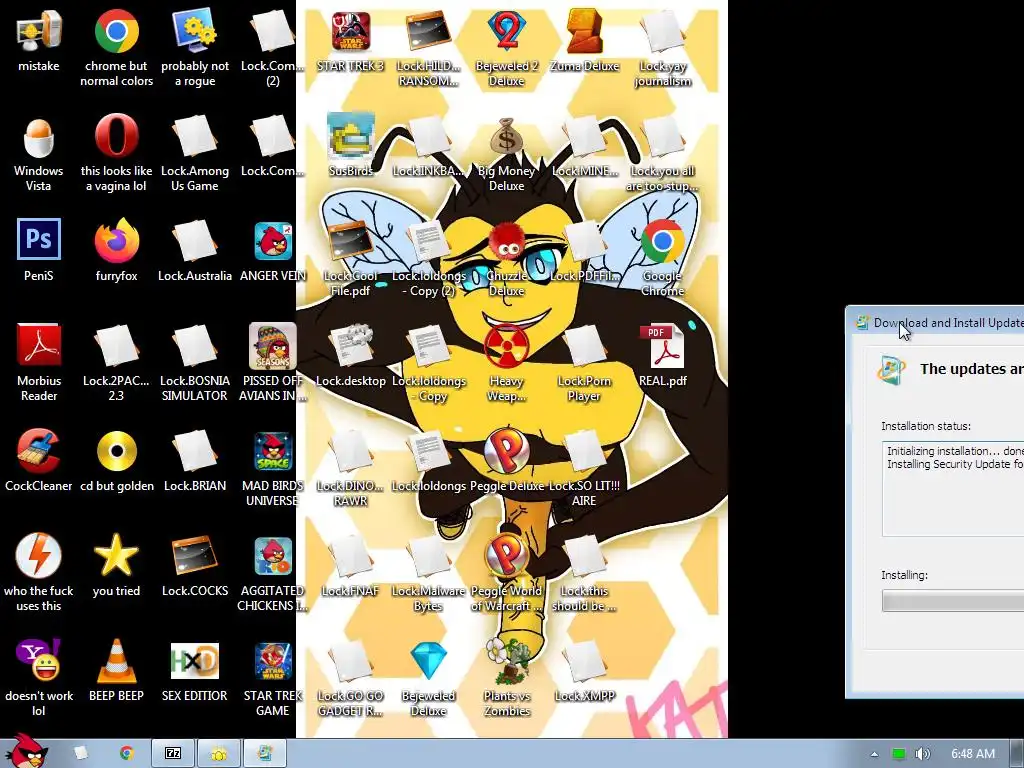Open AGGITATED CHICKENS icon
Viewport: 1024px width, 768px height.
[273, 556]
